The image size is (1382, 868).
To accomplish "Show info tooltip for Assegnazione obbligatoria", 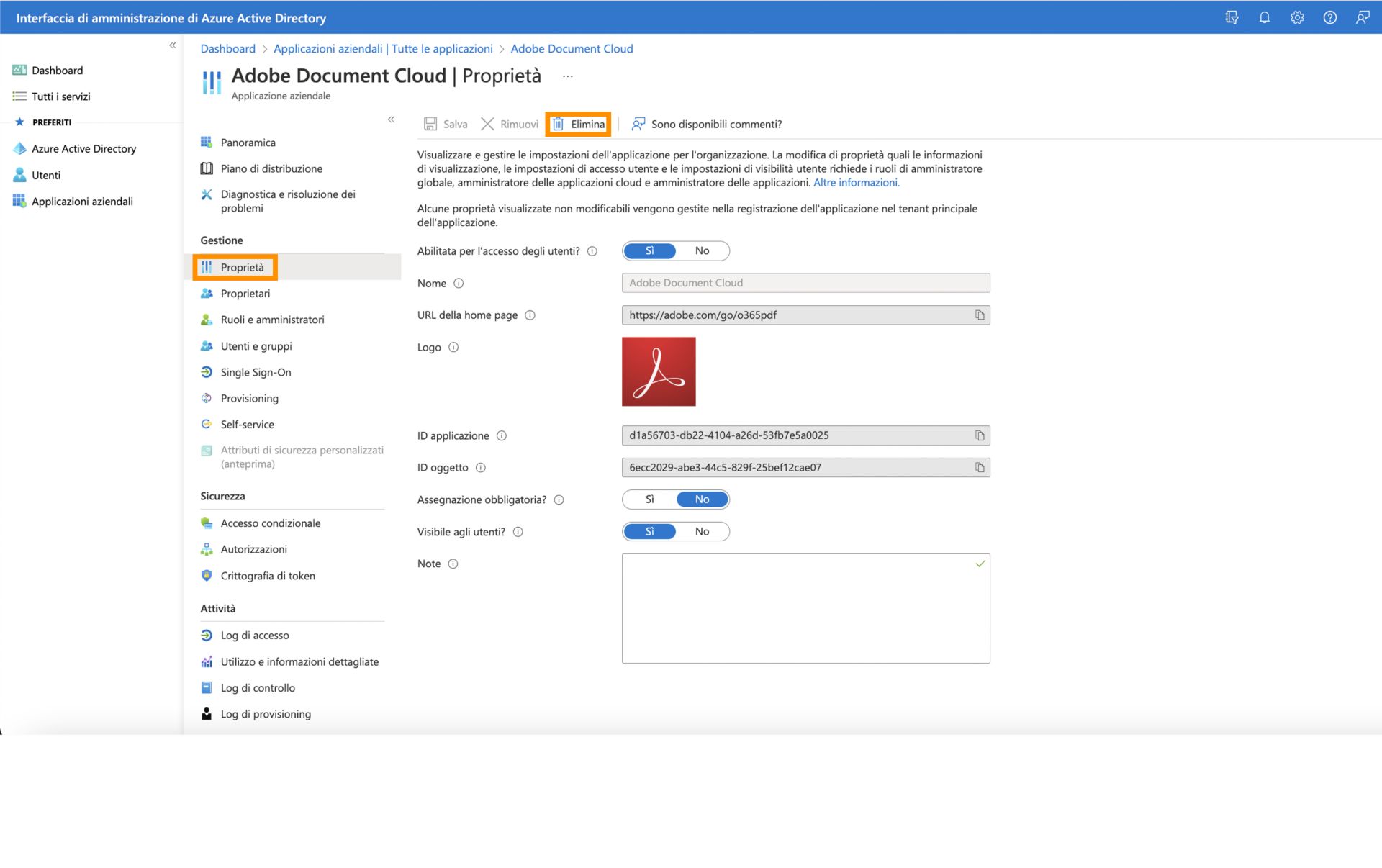I will pyautogui.click(x=559, y=500).
